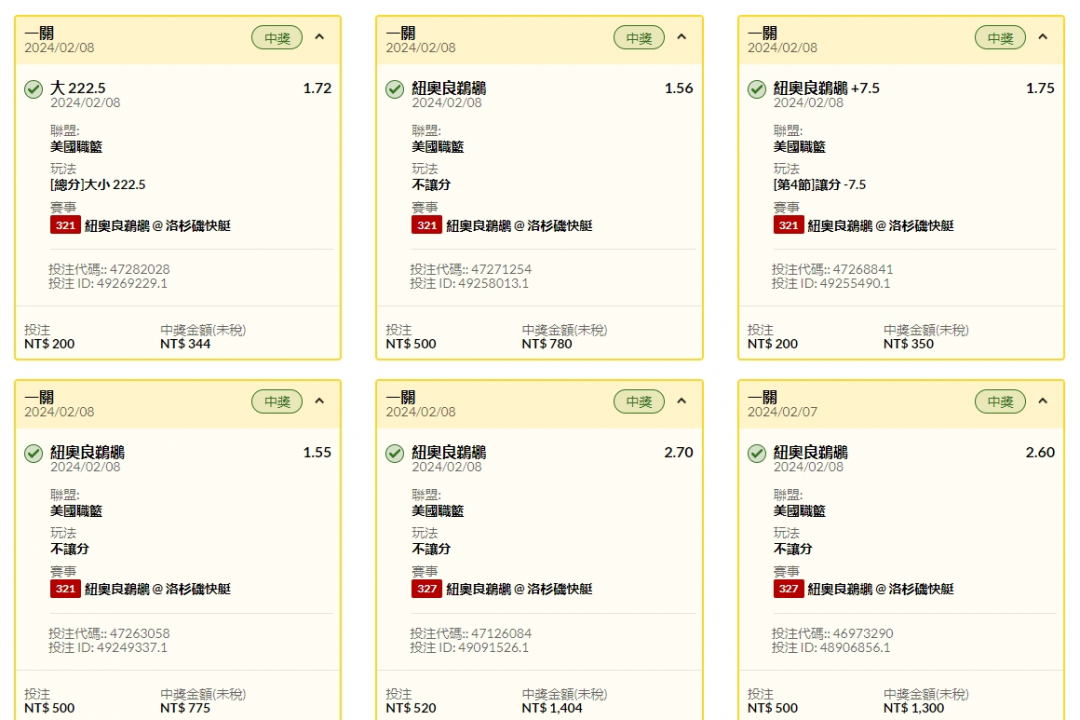Viewport: 1080px width, 720px height.
Task: Click stake NT$ 200 on the 大 222.5 card
Action: coord(50,344)
